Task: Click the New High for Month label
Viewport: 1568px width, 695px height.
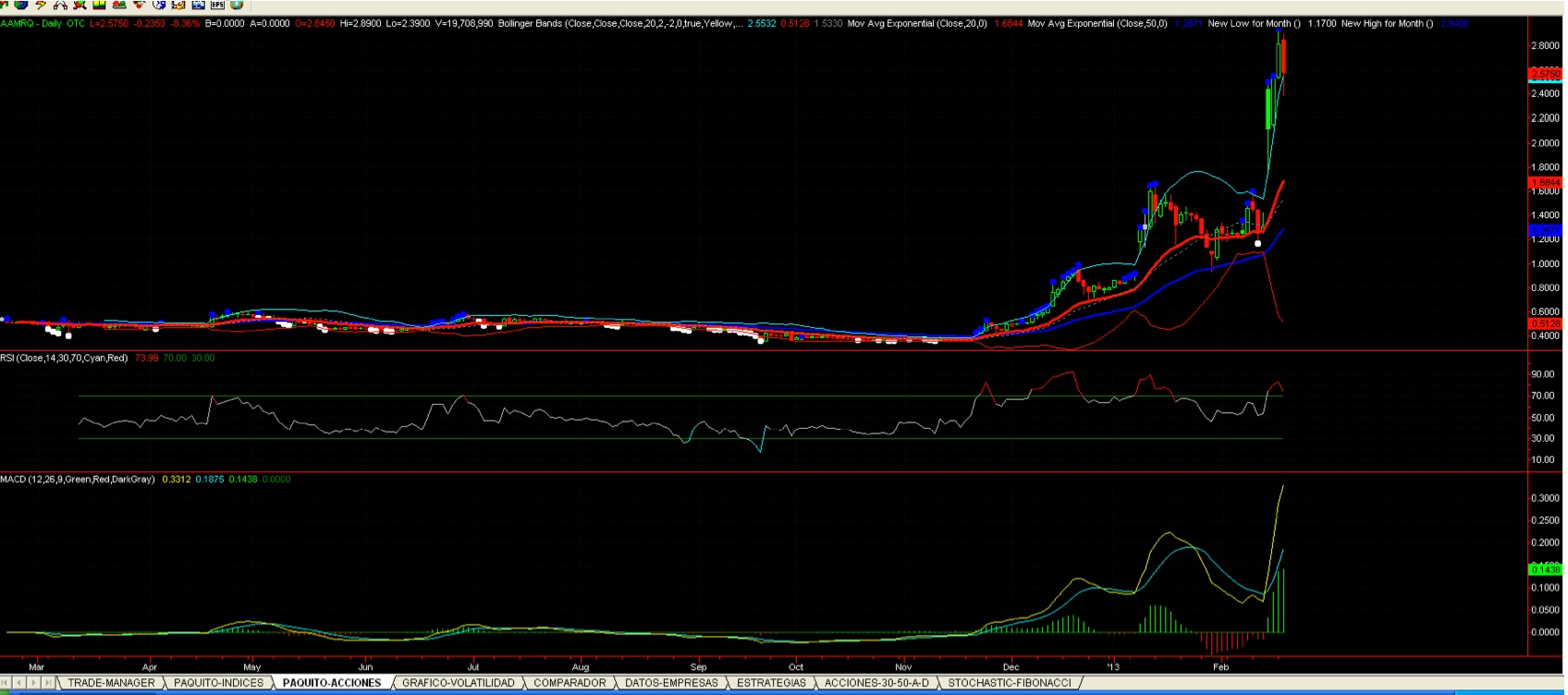Action: point(1387,23)
